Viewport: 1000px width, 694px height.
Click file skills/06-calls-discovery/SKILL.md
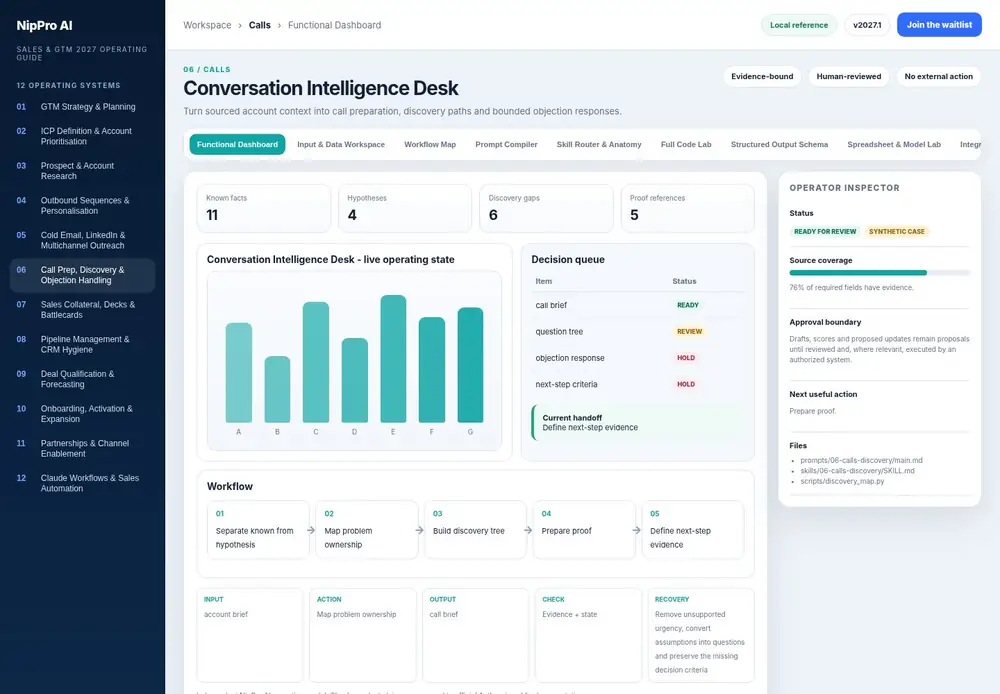click(x=857, y=471)
